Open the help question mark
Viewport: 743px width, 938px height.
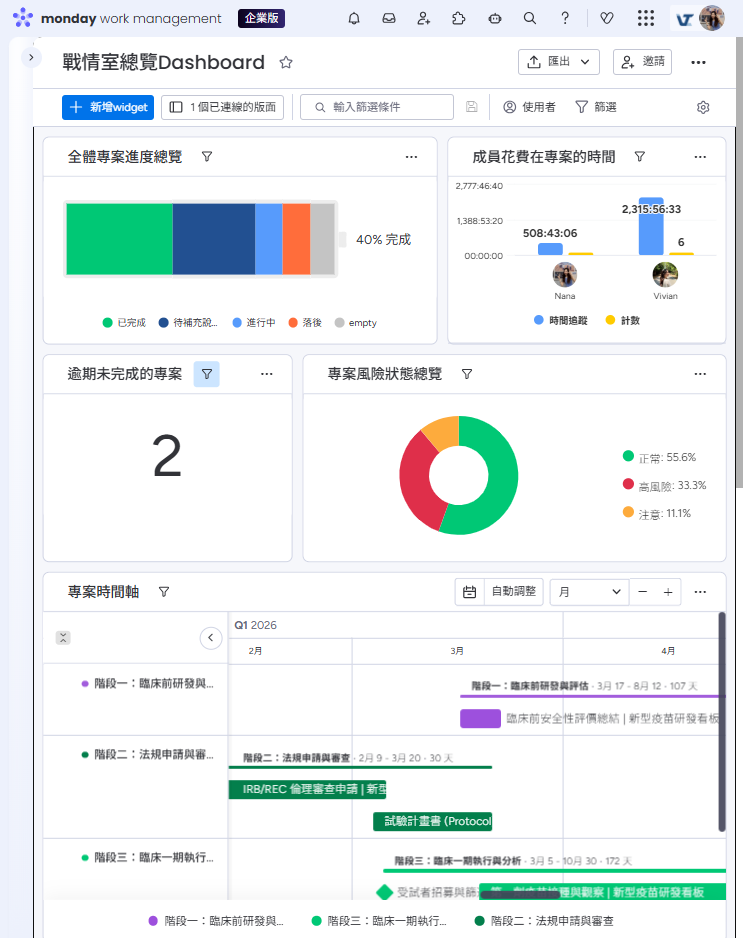point(565,19)
